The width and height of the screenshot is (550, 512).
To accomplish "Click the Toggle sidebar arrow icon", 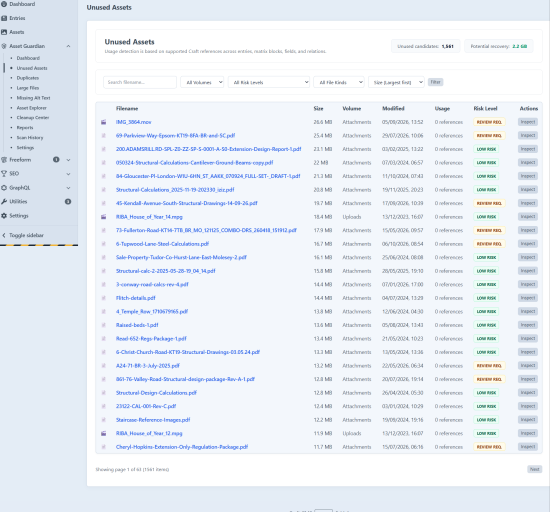I will click(x=4, y=235).
